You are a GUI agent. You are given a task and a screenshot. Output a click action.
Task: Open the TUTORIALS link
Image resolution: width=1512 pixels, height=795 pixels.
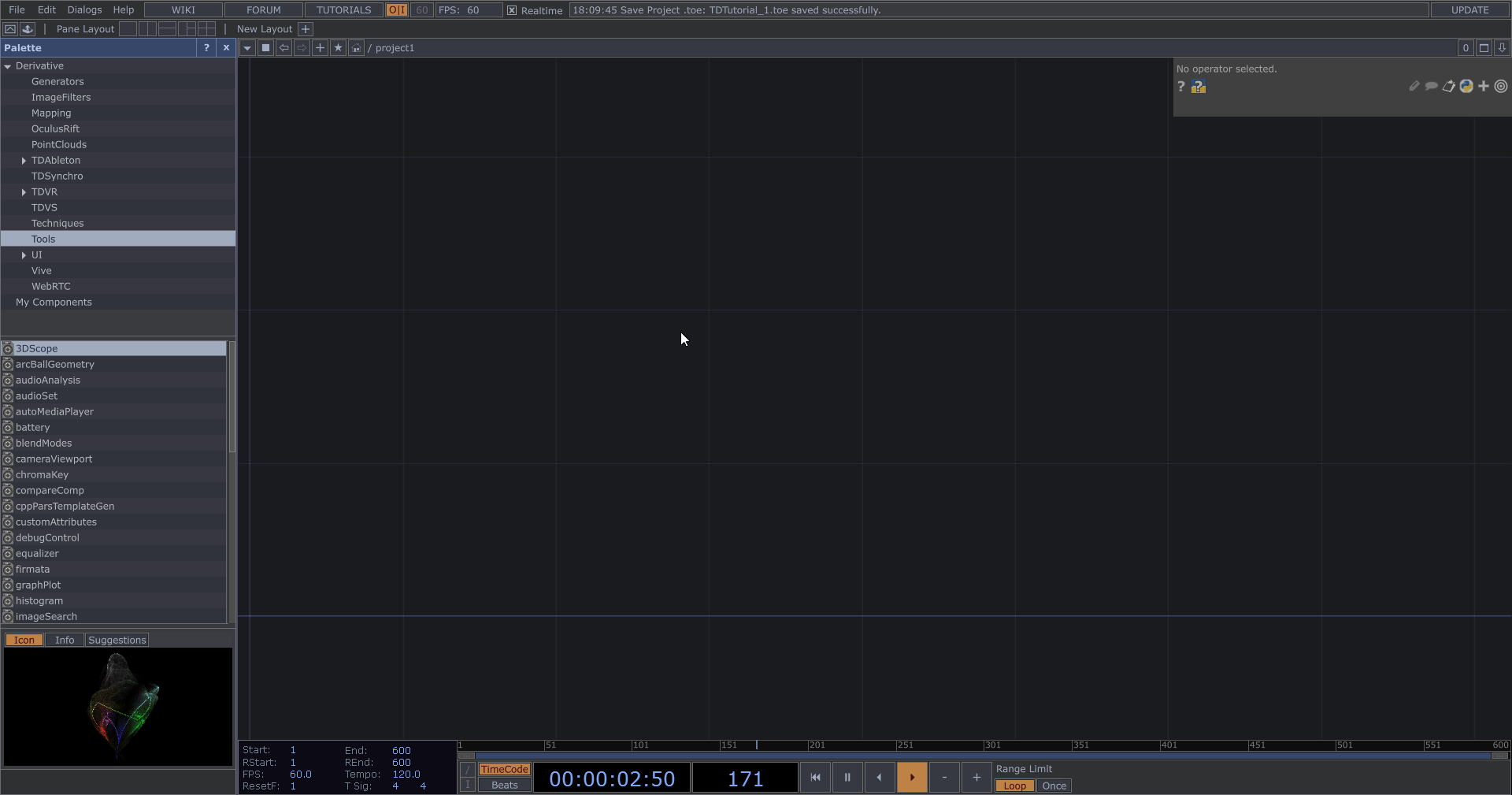(x=343, y=9)
